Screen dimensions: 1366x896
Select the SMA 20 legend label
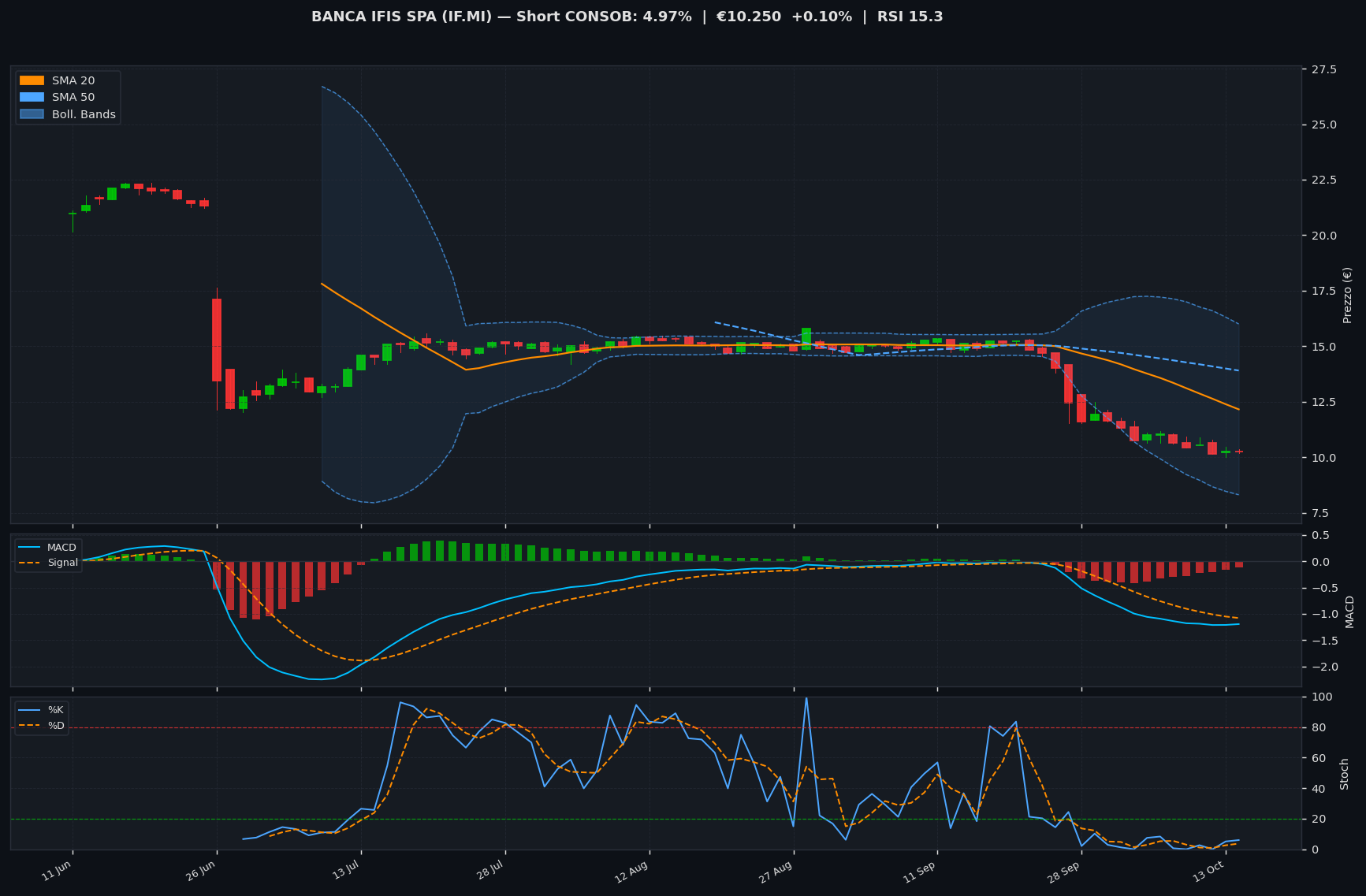point(73,80)
